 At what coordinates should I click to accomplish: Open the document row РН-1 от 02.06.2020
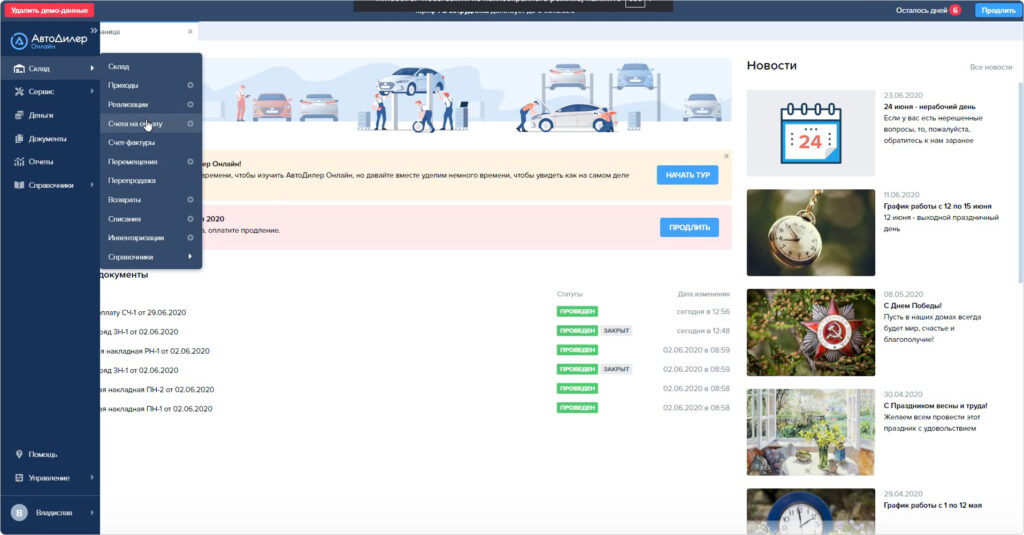[415, 351]
